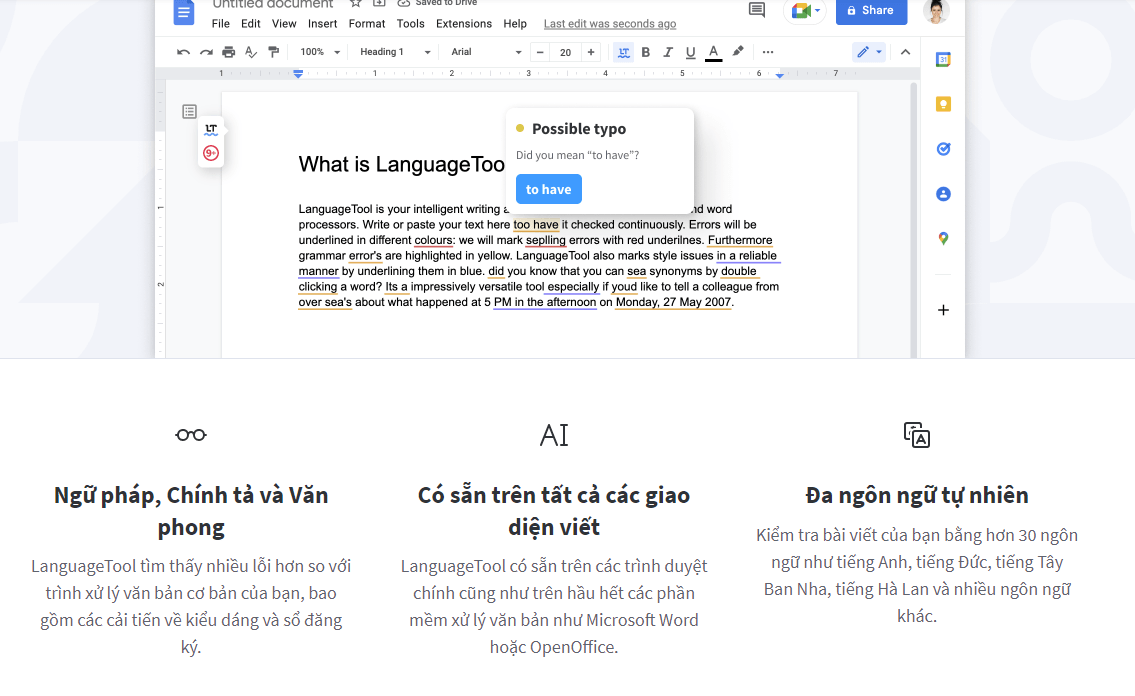Open Google Keep from the side panel

pyautogui.click(x=942, y=103)
